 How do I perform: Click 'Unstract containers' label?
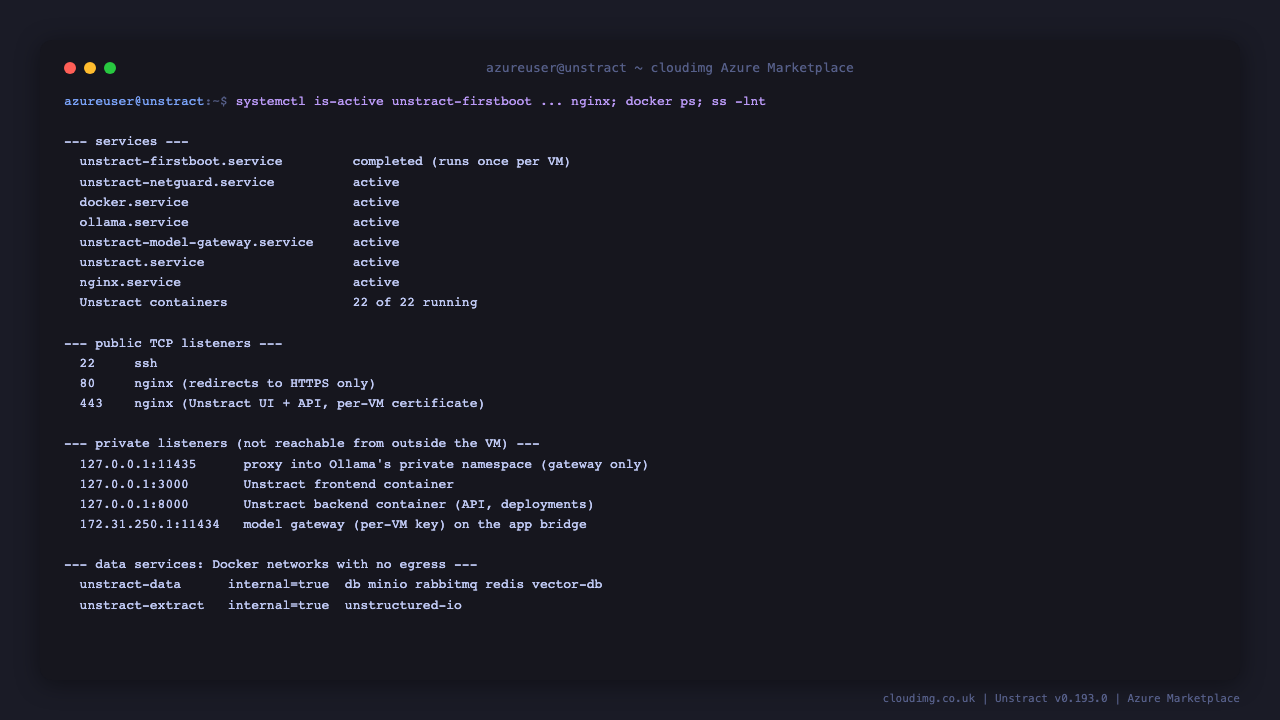[x=154, y=302]
